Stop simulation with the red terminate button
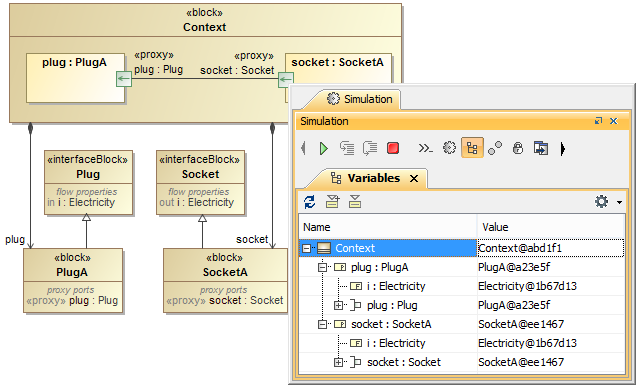The height and width of the screenshot is (385, 636). click(x=393, y=148)
